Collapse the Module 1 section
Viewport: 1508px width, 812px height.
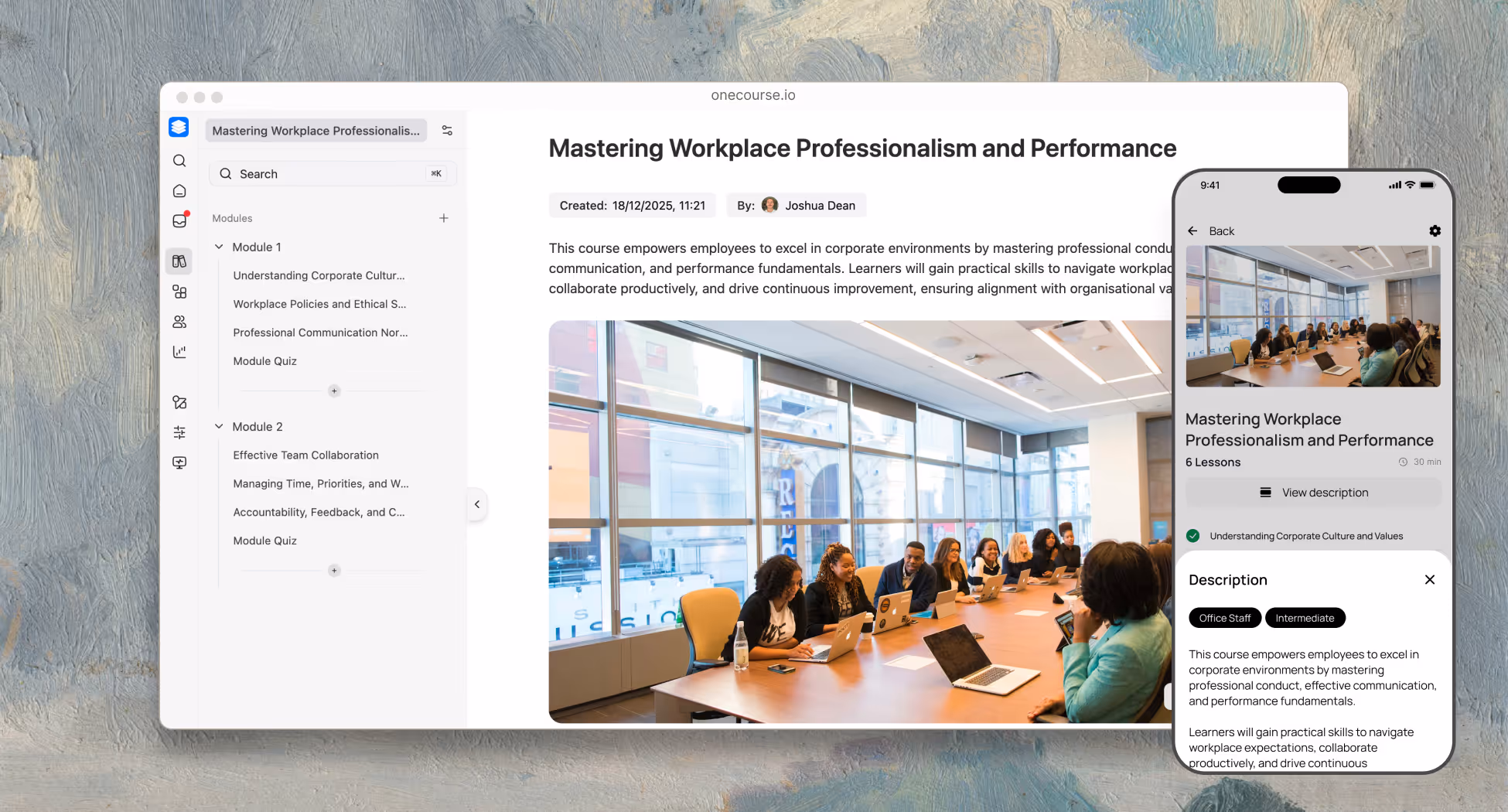tap(219, 247)
